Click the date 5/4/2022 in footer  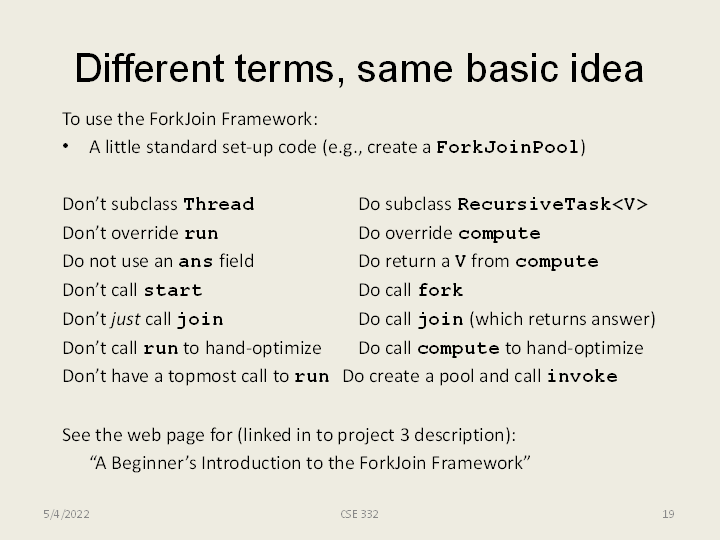[66, 514]
